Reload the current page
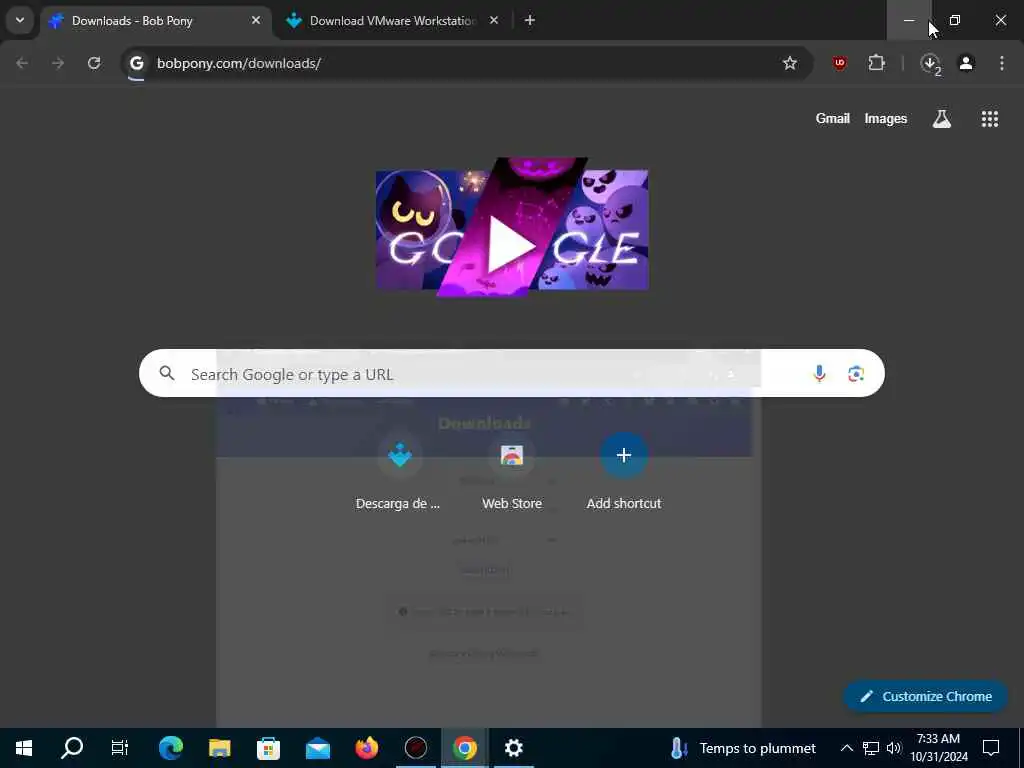The height and width of the screenshot is (768, 1024). click(x=94, y=63)
